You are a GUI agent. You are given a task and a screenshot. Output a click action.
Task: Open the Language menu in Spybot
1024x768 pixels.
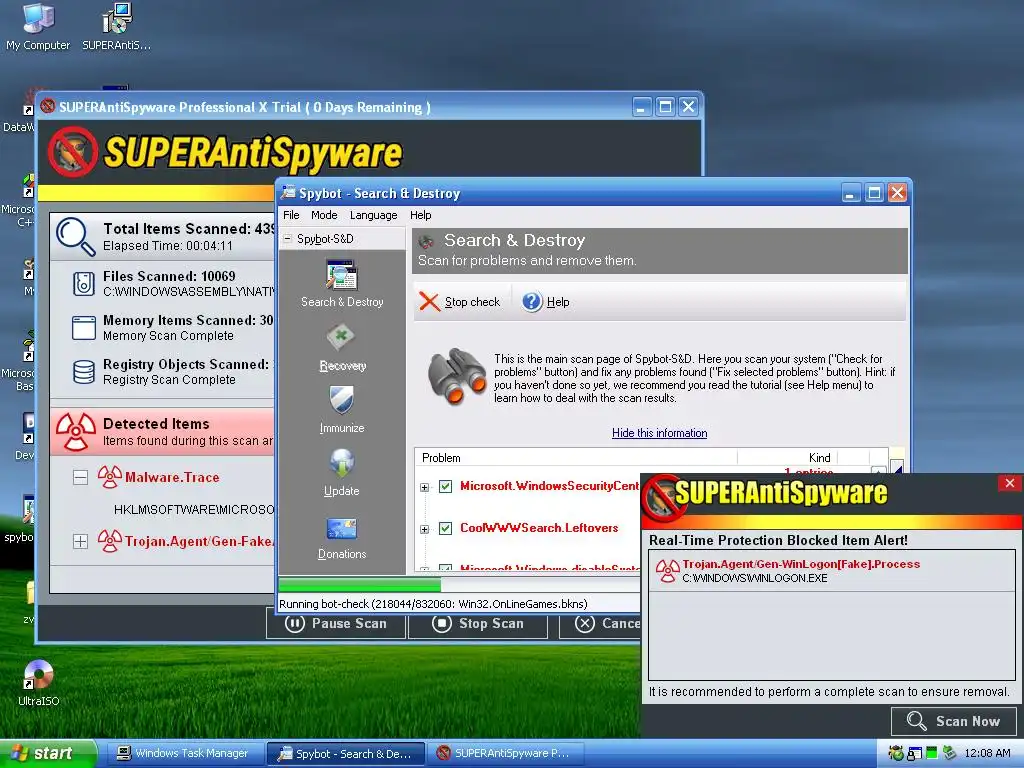coord(374,215)
